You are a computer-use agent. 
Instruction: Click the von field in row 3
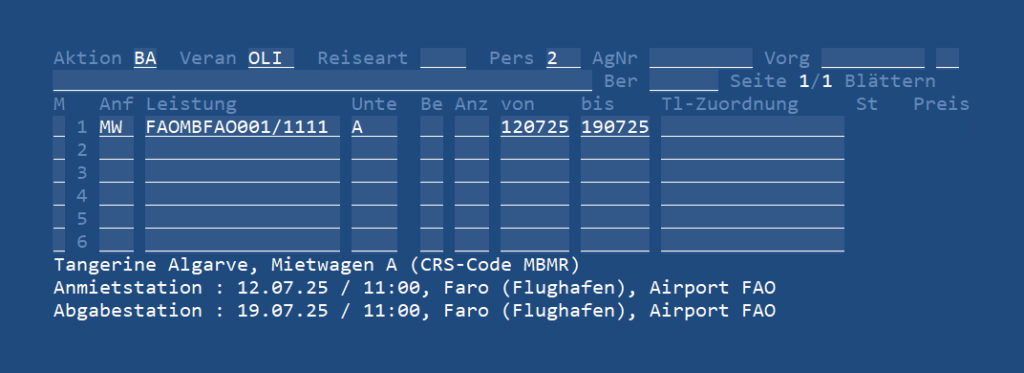(x=534, y=172)
